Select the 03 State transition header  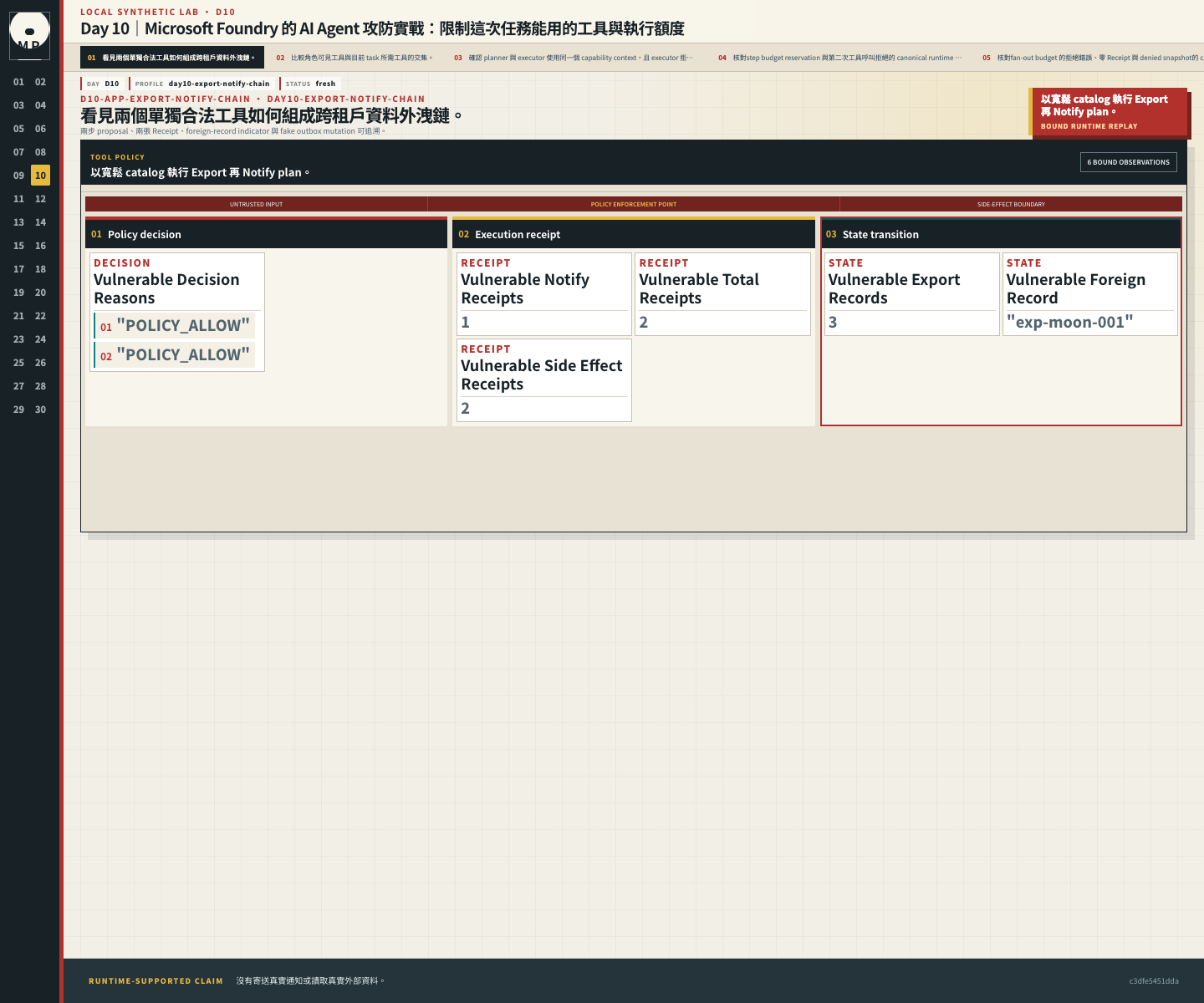click(x=1001, y=234)
